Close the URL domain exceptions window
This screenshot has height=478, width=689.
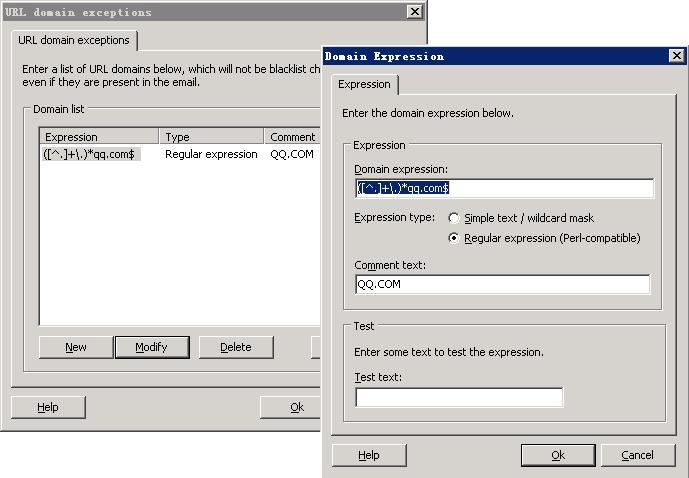(x=414, y=12)
